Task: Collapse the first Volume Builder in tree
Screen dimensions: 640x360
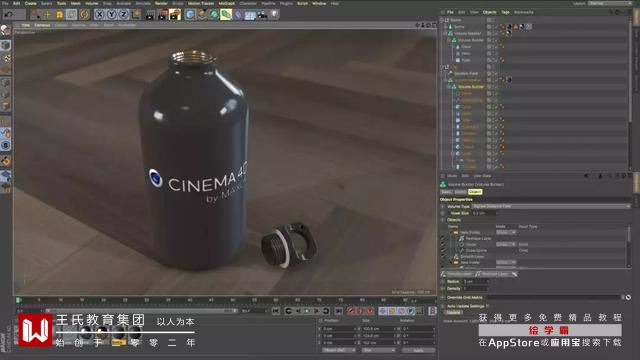Action: [449, 40]
